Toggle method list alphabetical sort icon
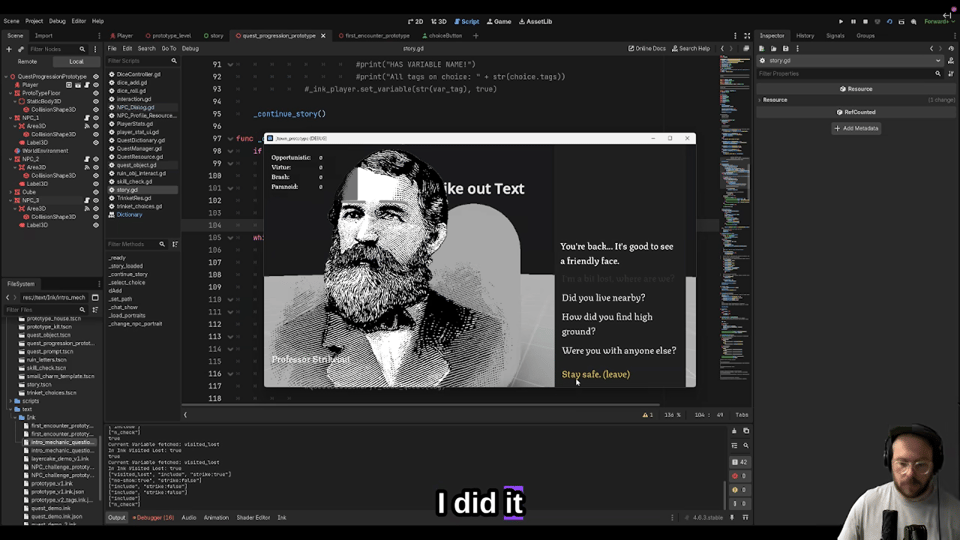Image resolution: width=960 pixels, height=540 pixels. point(175,244)
